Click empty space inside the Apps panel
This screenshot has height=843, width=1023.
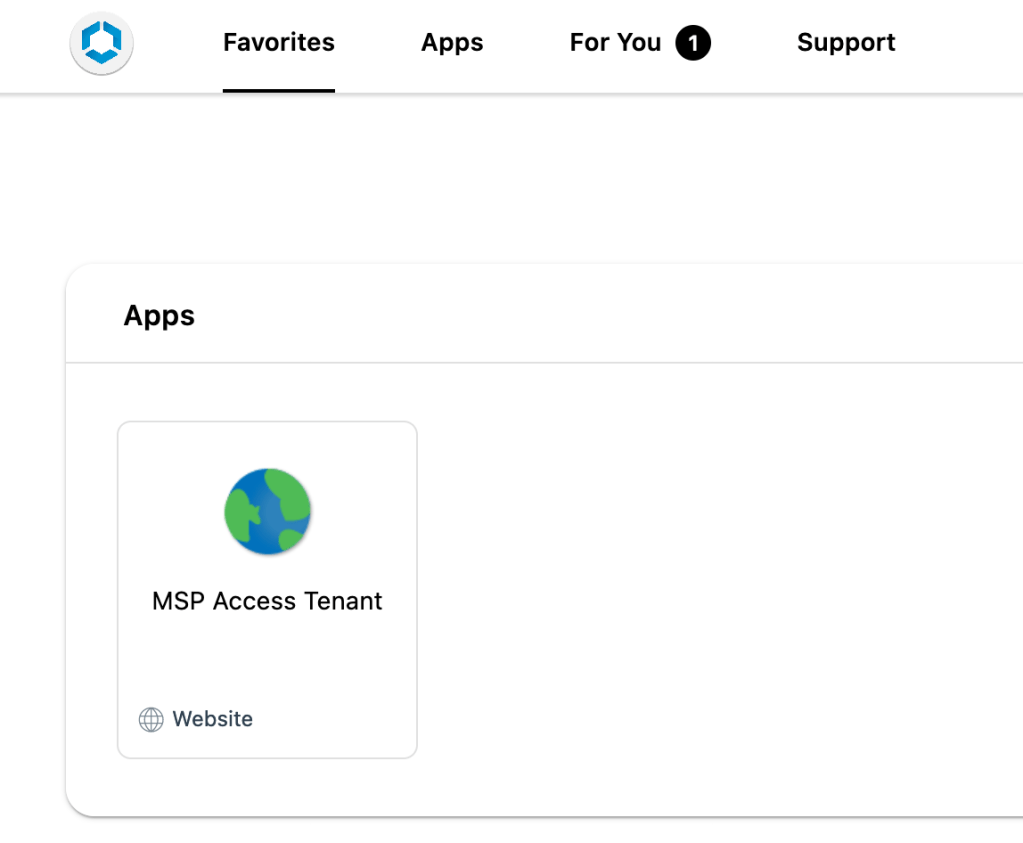700,580
